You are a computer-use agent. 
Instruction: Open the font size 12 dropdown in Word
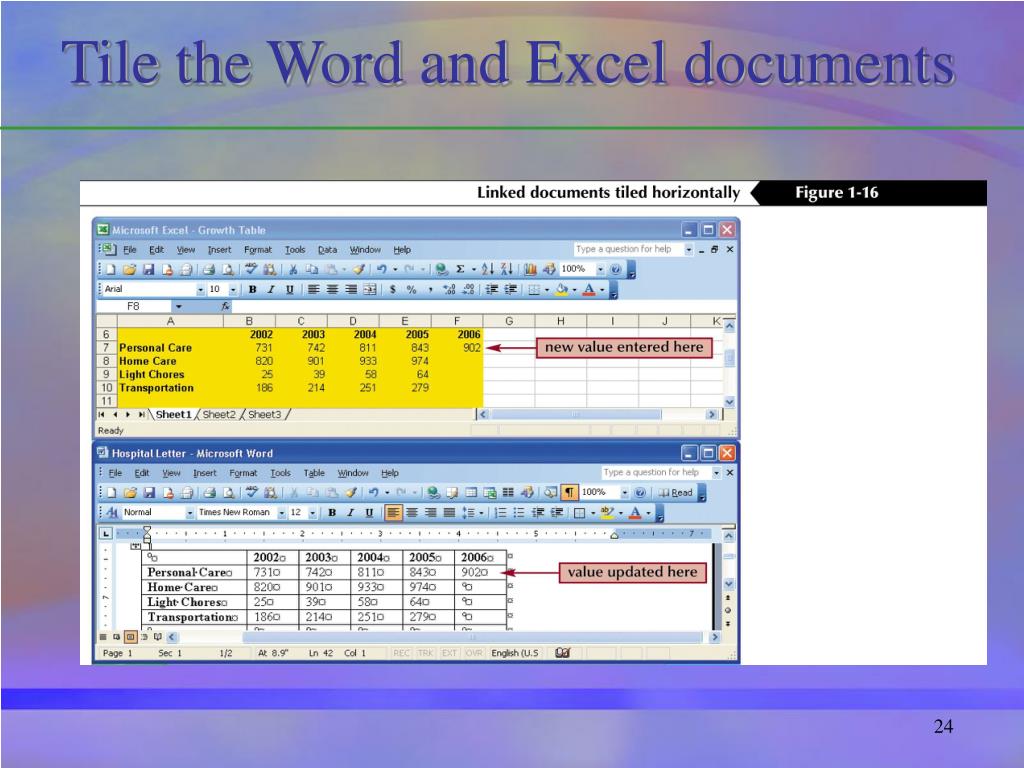pos(313,513)
